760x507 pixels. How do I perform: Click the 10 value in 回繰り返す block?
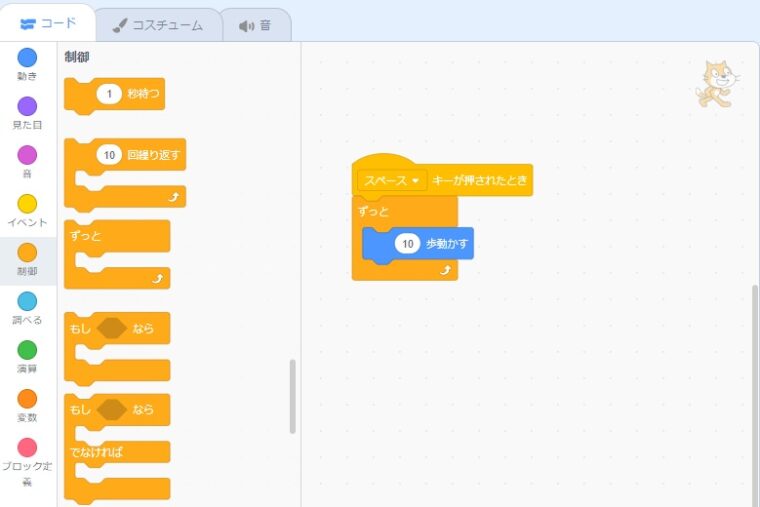[x=109, y=155]
